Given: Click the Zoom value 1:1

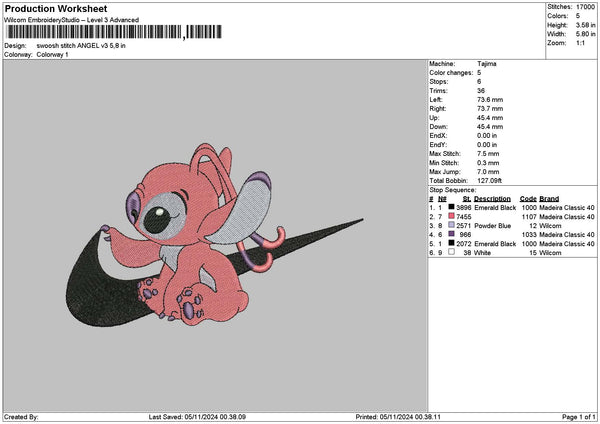Looking at the screenshot, I should click(580, 43).
